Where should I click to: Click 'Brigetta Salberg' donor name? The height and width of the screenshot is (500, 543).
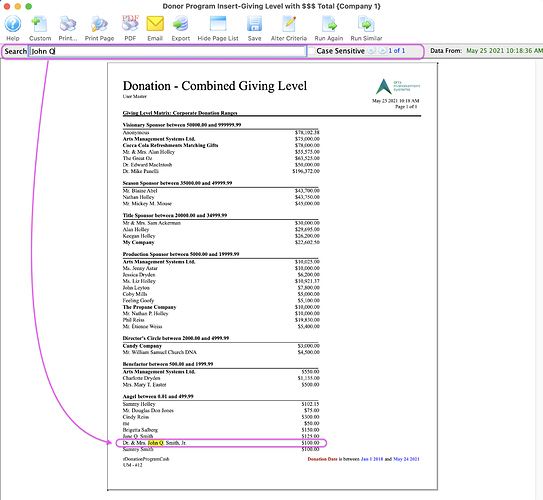pos(140,430)
